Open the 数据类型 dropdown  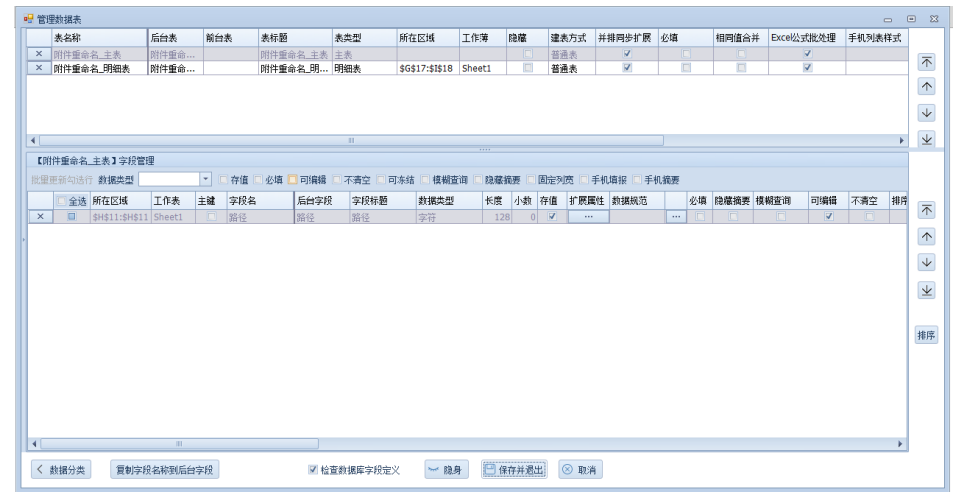click(205, 180)
